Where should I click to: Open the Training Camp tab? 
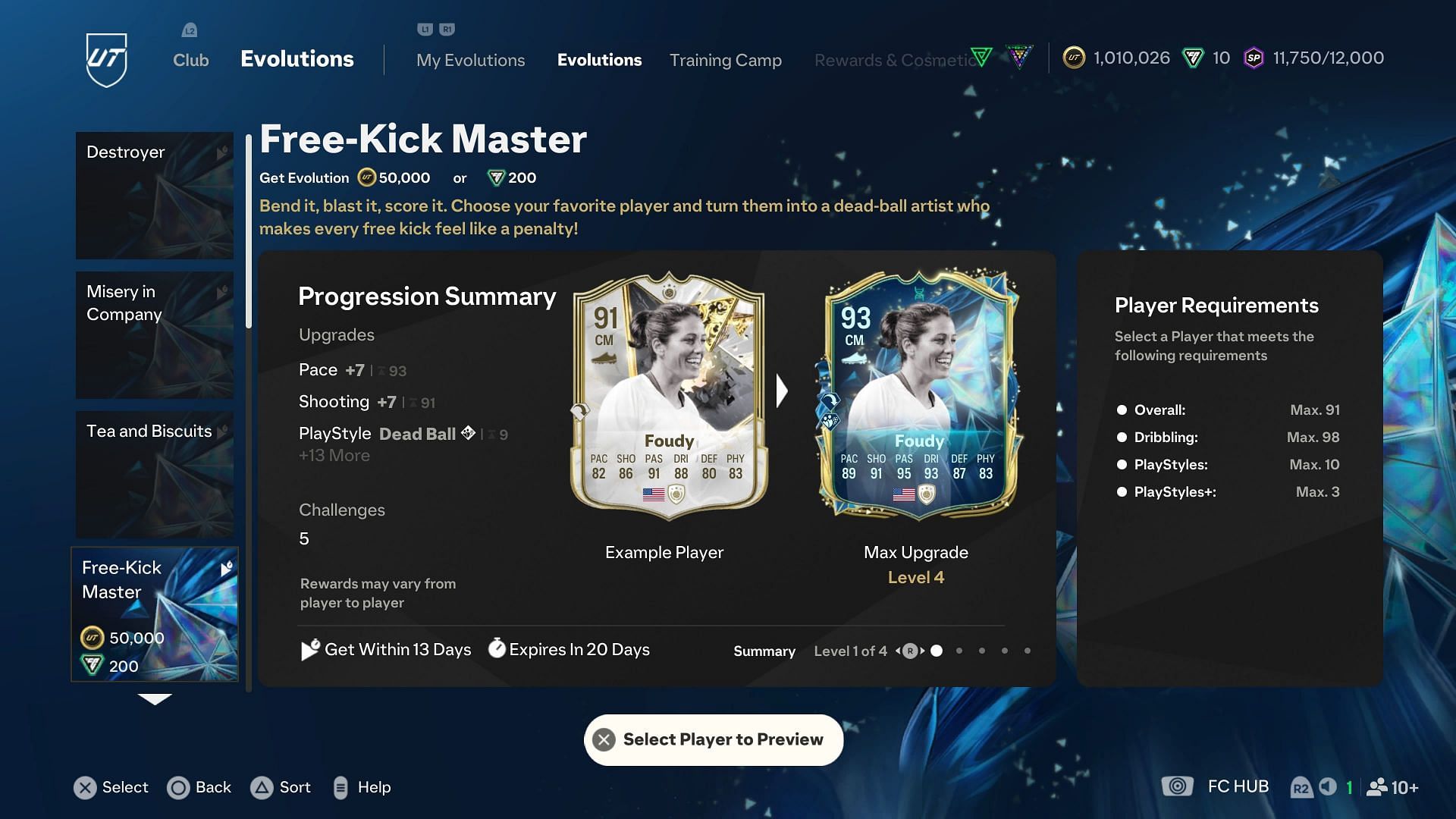(x=726, y=60)
